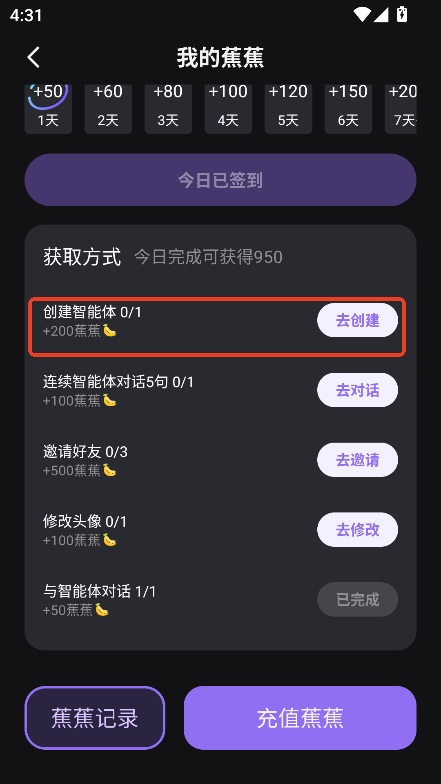Tap 去创建 to create an agent

[x=358, y=320]
